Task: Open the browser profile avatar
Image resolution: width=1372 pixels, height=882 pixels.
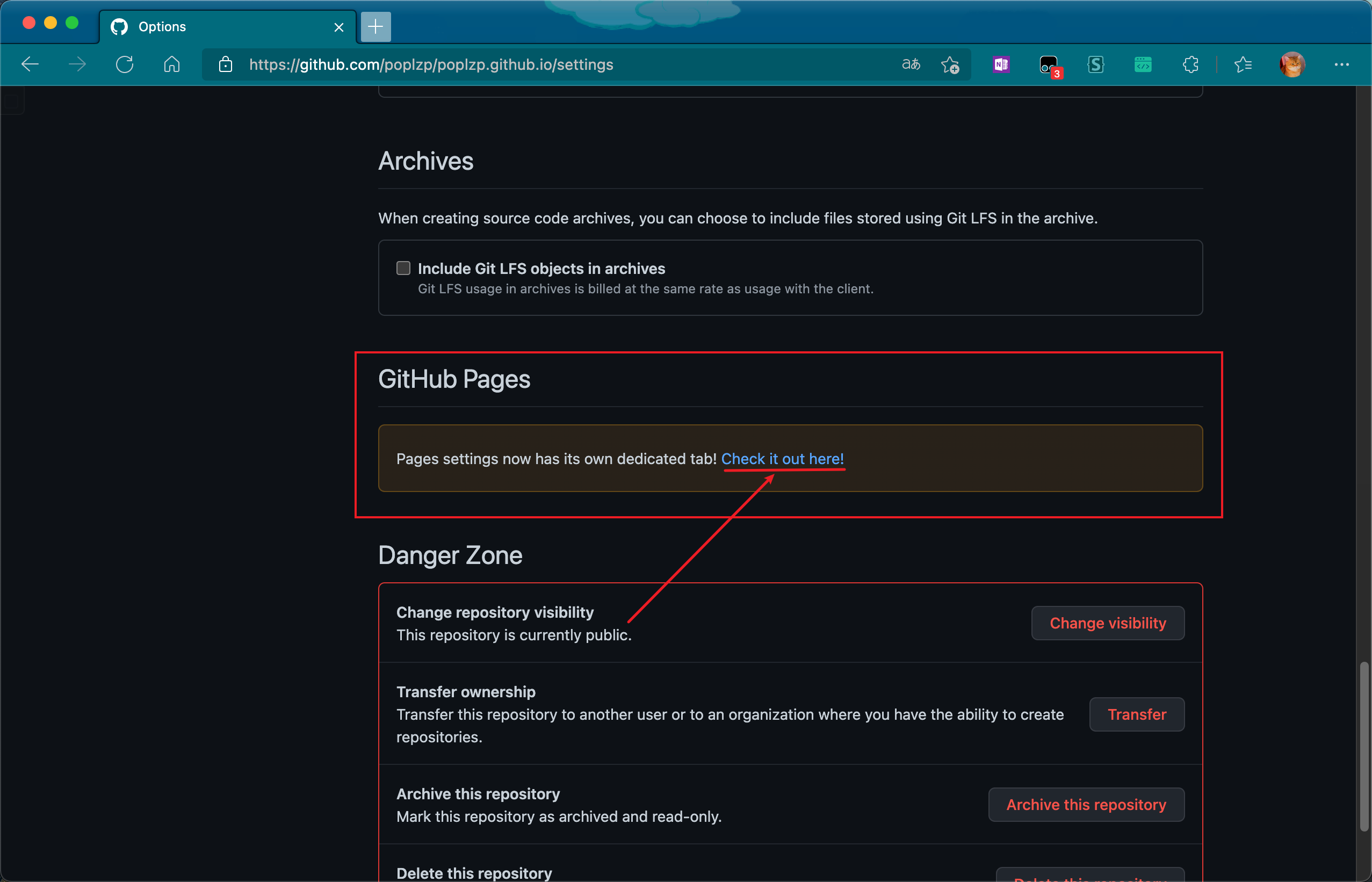Action: click(x=1292, y=64)
